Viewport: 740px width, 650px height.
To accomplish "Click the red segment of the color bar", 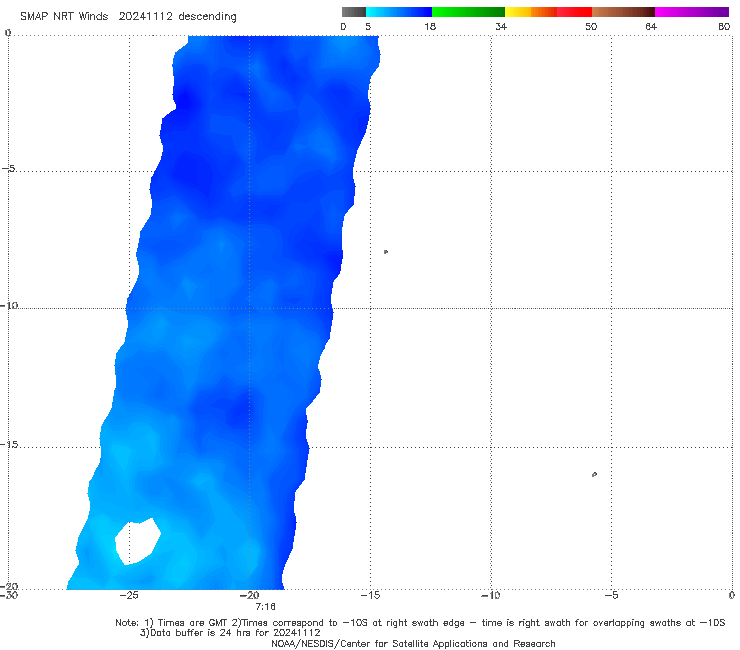I will point(574,12).
